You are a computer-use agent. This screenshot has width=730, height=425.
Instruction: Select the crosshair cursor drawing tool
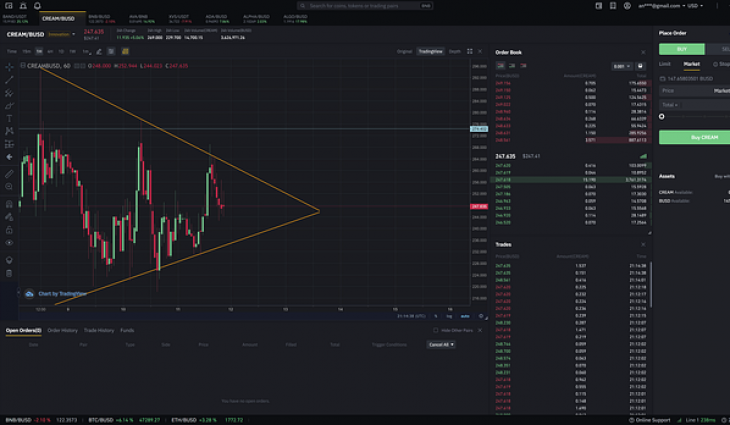[9, 66]
